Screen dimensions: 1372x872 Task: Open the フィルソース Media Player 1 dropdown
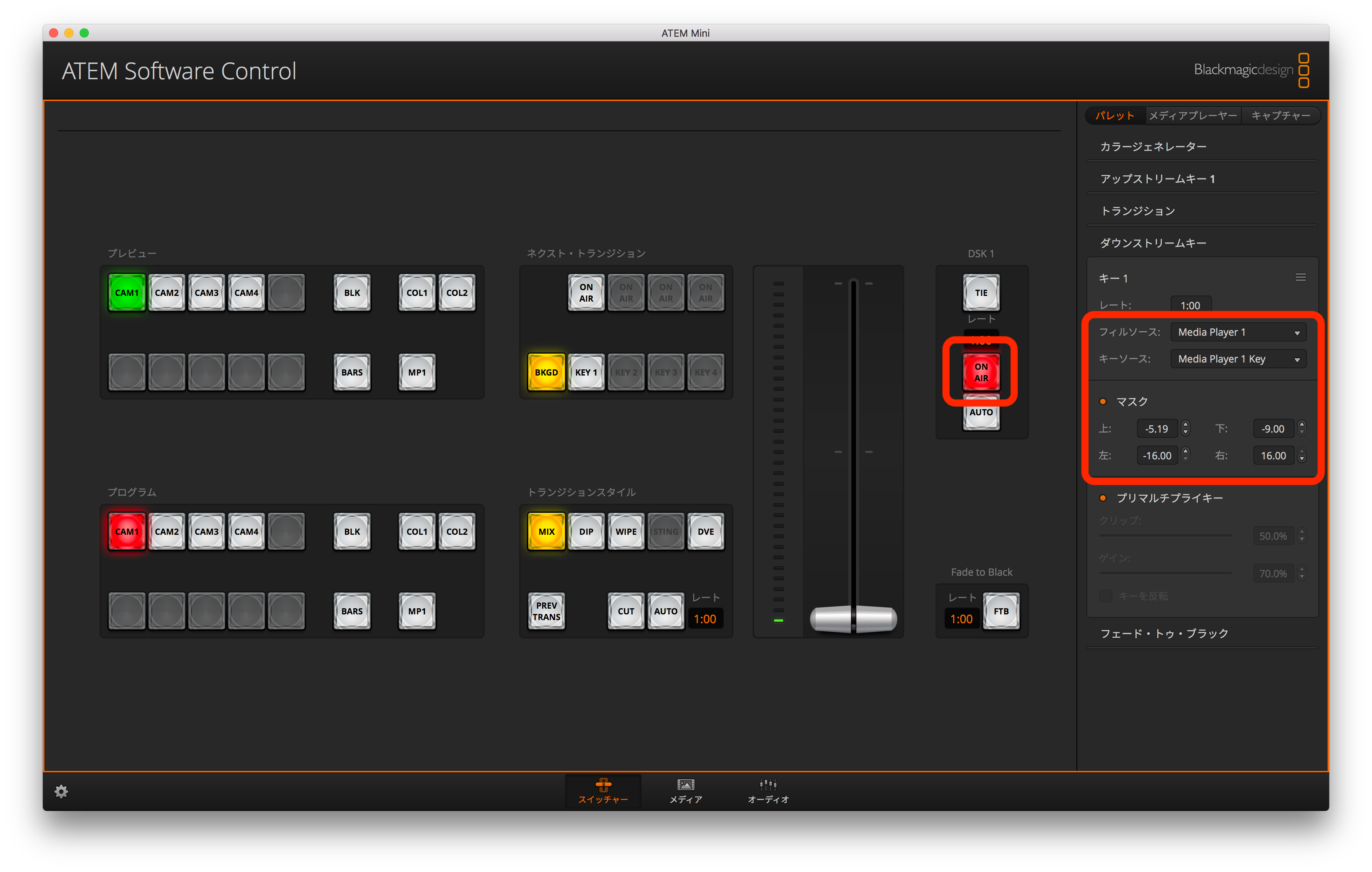1238,332
